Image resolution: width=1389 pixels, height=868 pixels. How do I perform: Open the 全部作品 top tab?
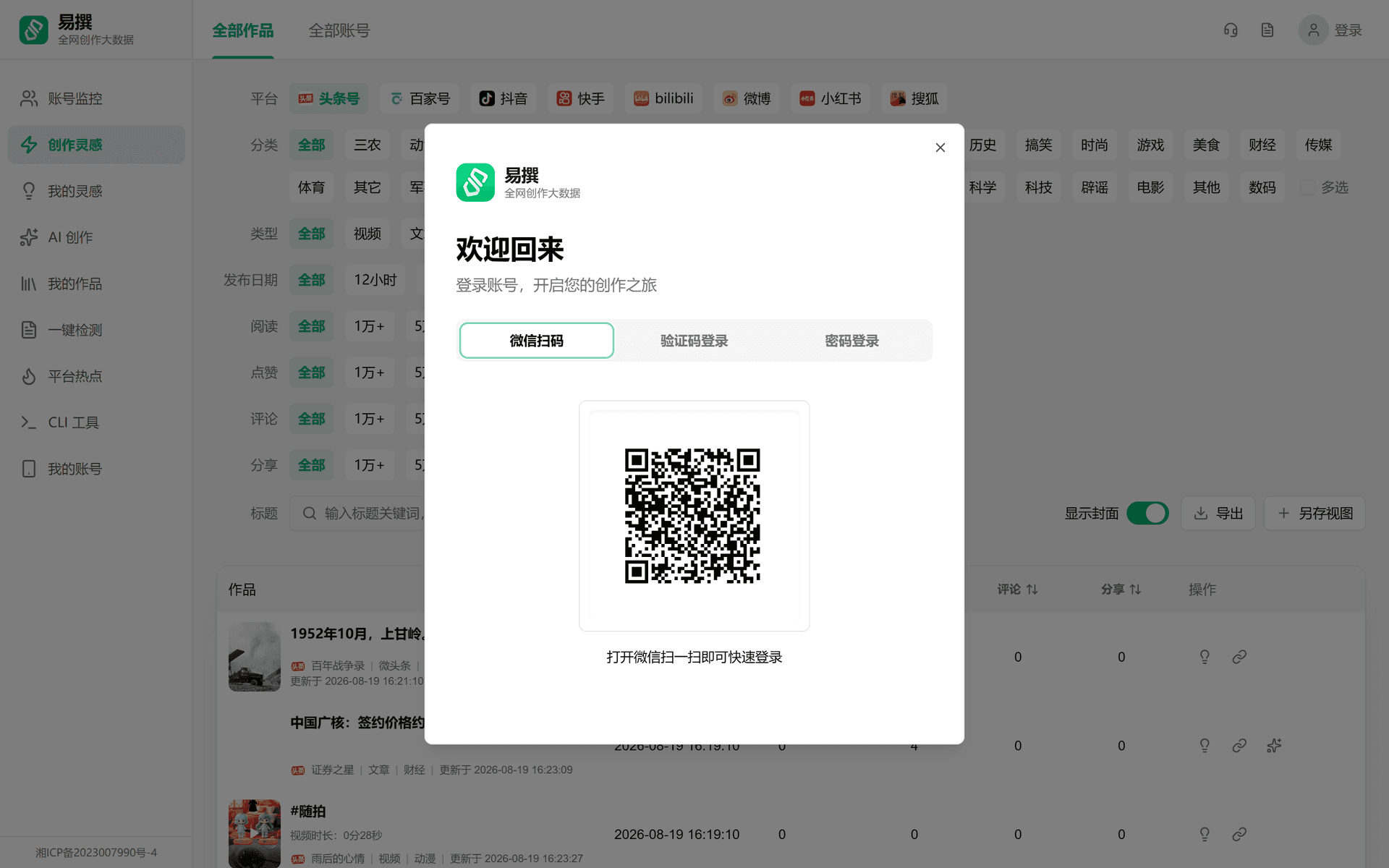tap(243, 30)
